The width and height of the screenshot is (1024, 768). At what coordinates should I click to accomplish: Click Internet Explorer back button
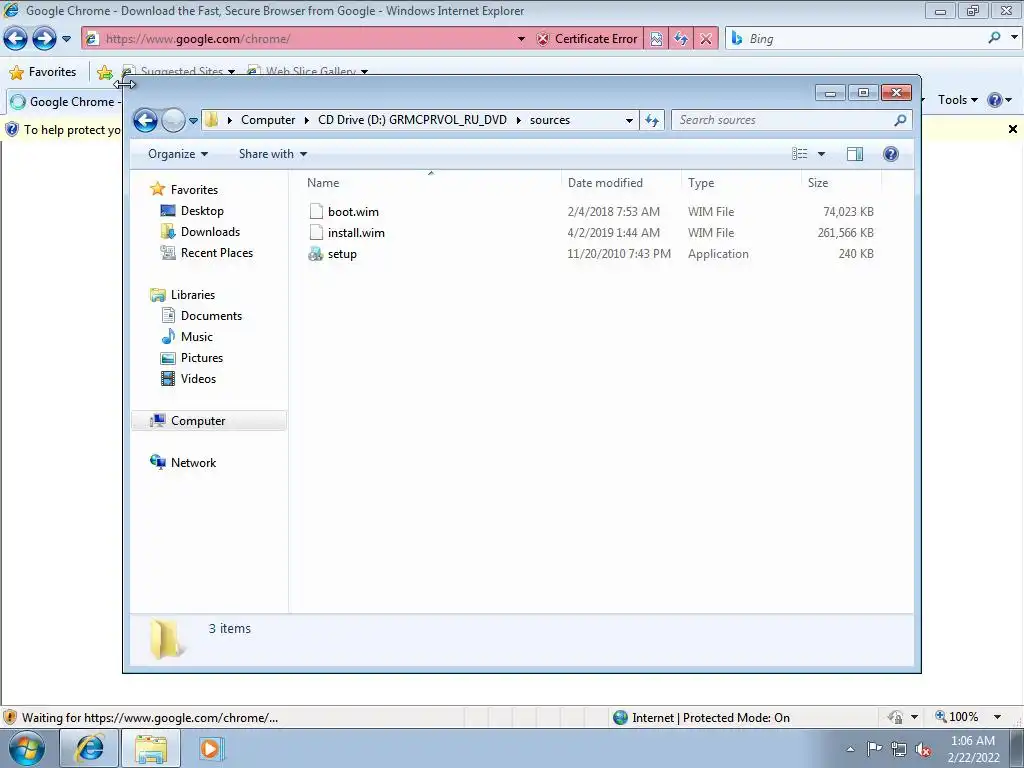coord(16,39)
